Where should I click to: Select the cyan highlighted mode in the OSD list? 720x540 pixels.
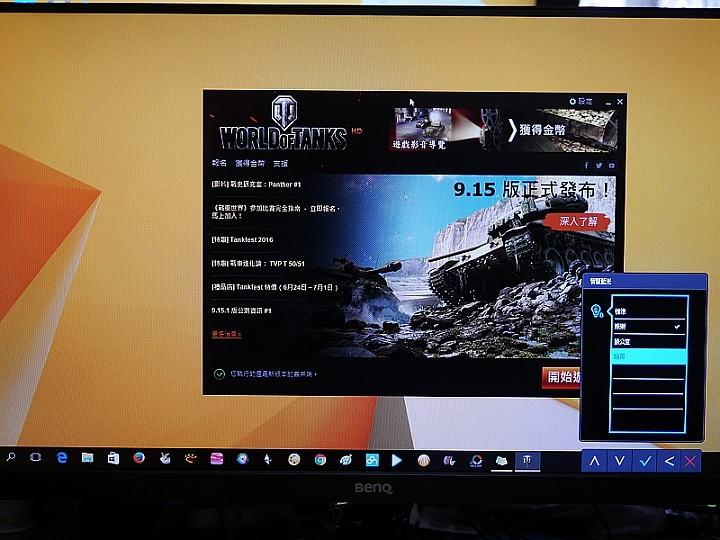(648, 356)
